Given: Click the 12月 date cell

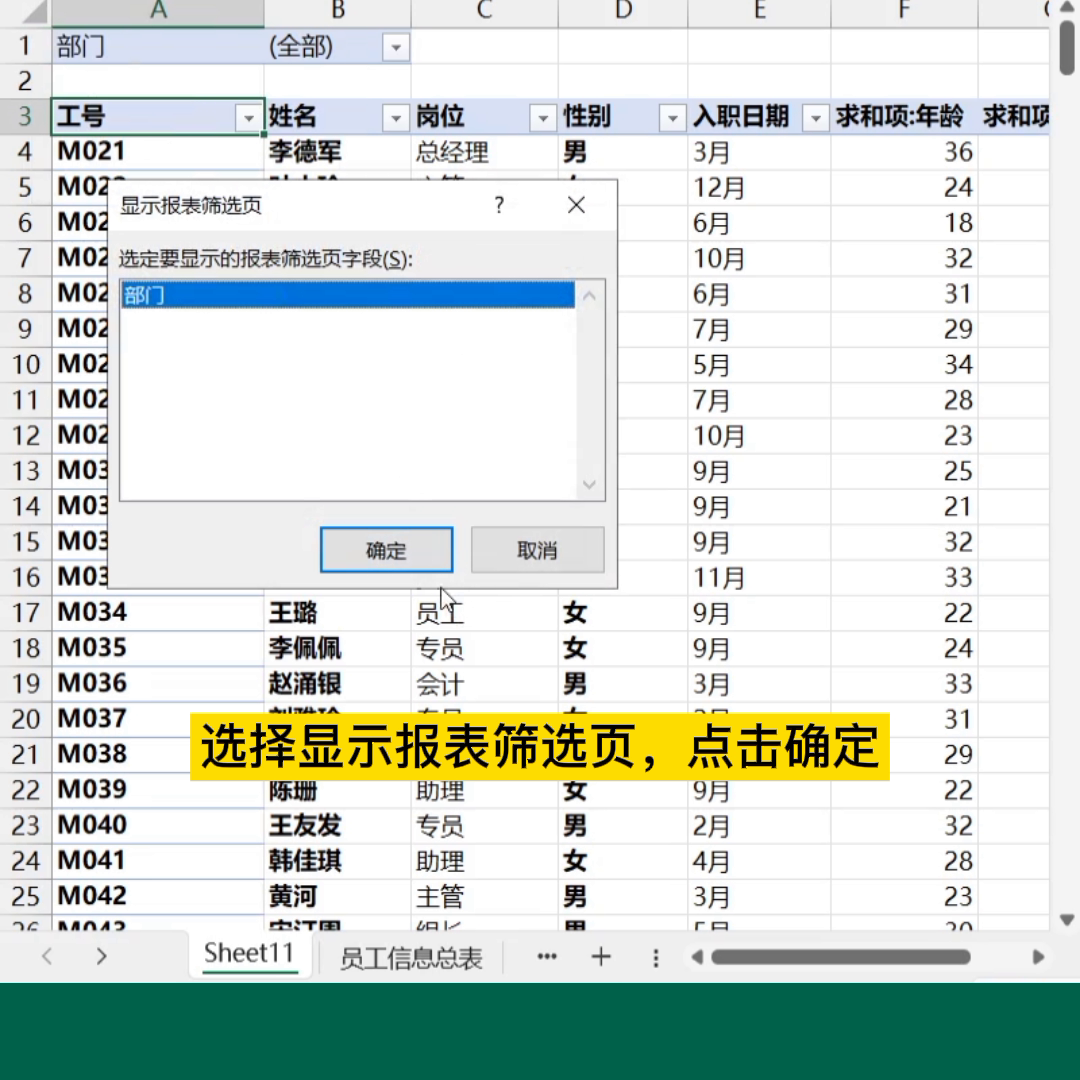Looking at the screenshot, I should [x=759, y=187].
